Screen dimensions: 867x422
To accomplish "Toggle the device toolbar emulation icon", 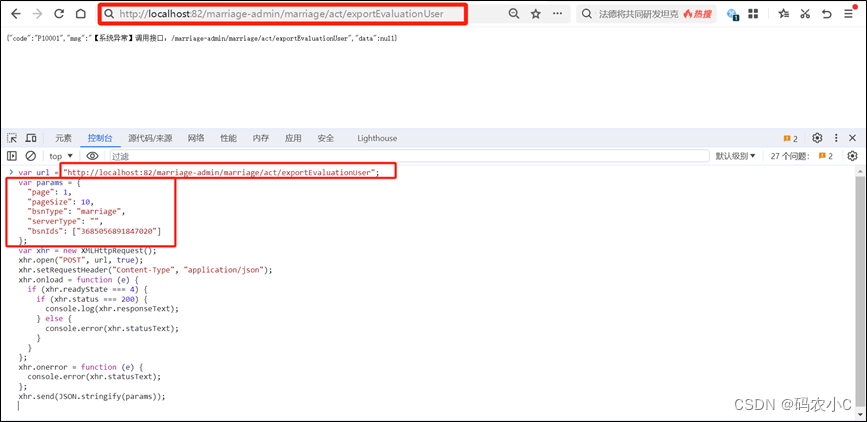I will pos(31,138).
